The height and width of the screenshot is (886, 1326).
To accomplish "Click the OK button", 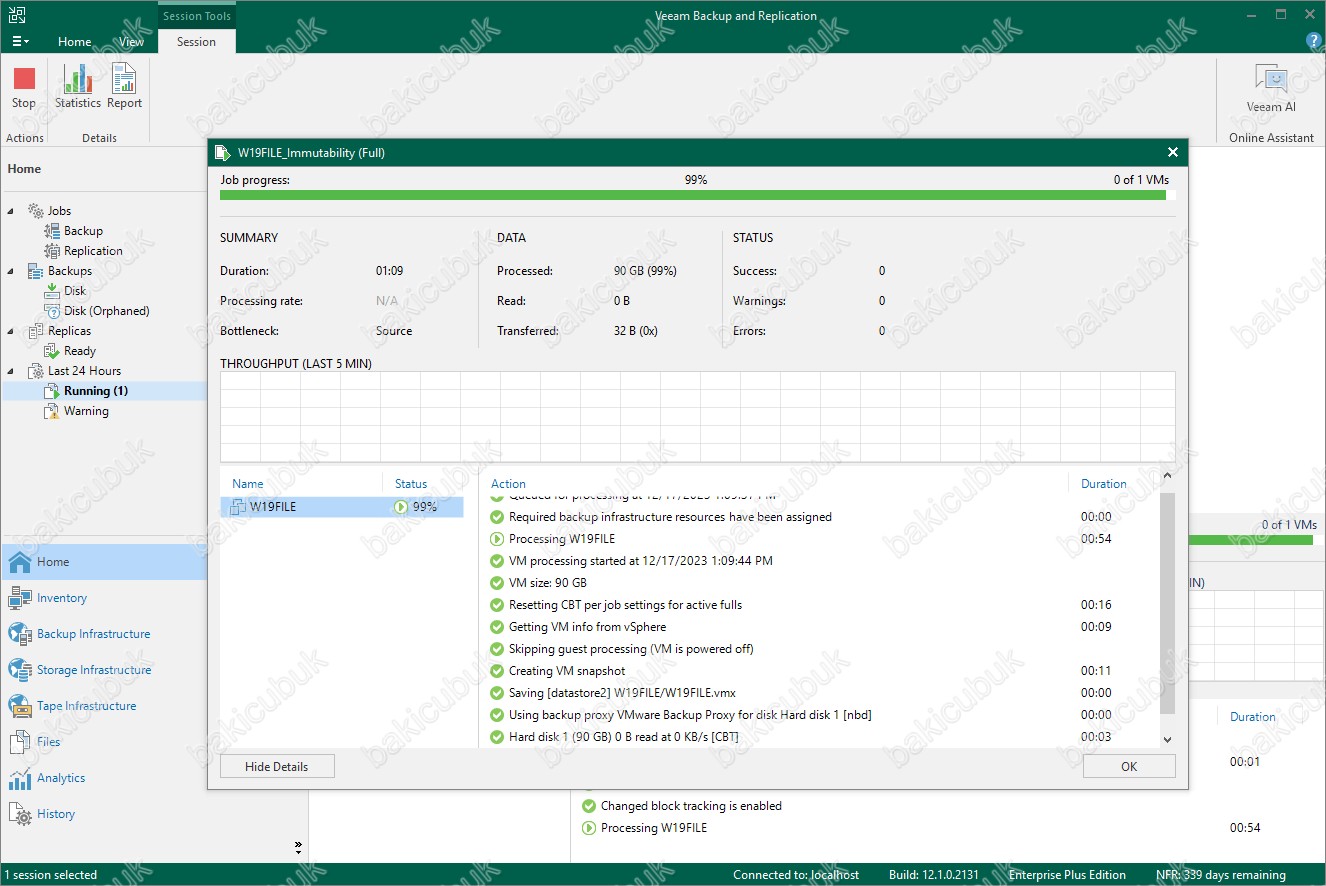I will [1129, 767].
